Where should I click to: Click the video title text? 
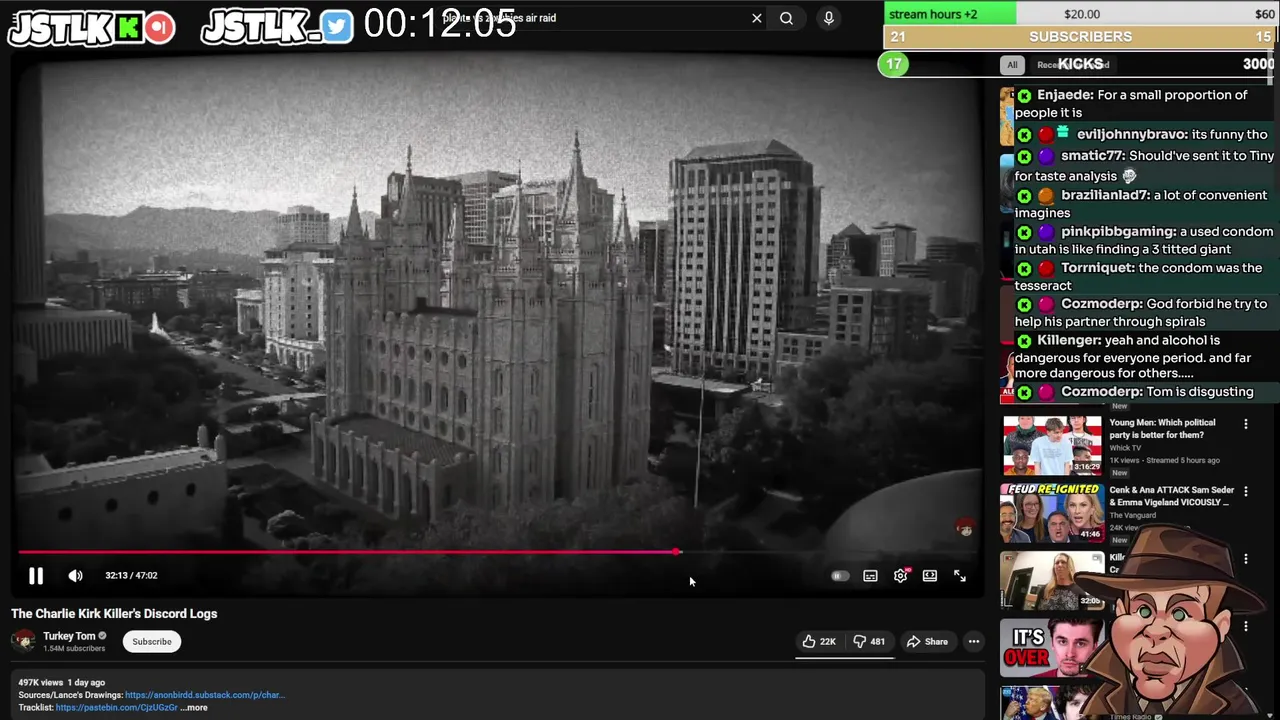114,614
